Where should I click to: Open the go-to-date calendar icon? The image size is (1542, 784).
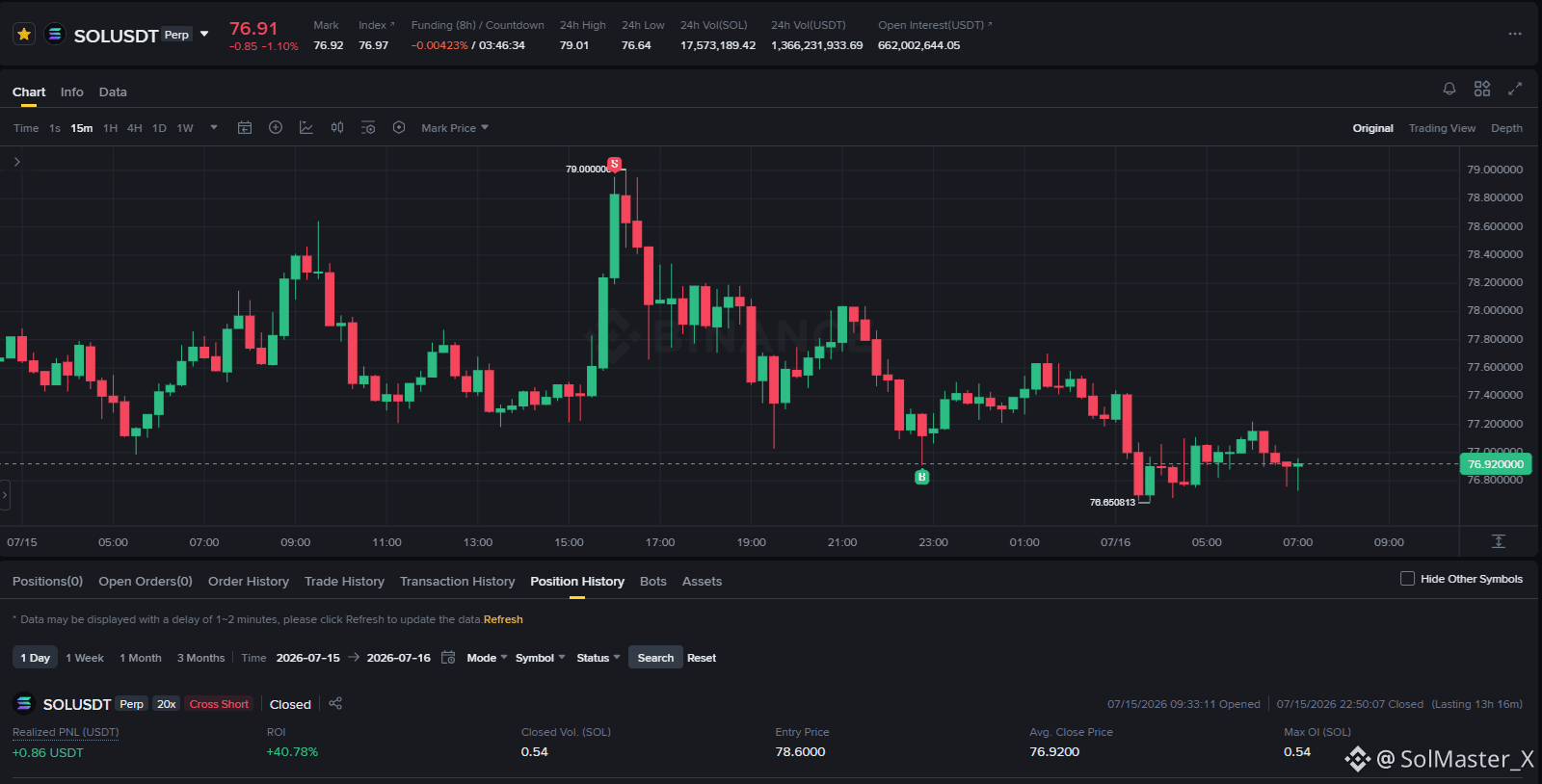point(245,127)
